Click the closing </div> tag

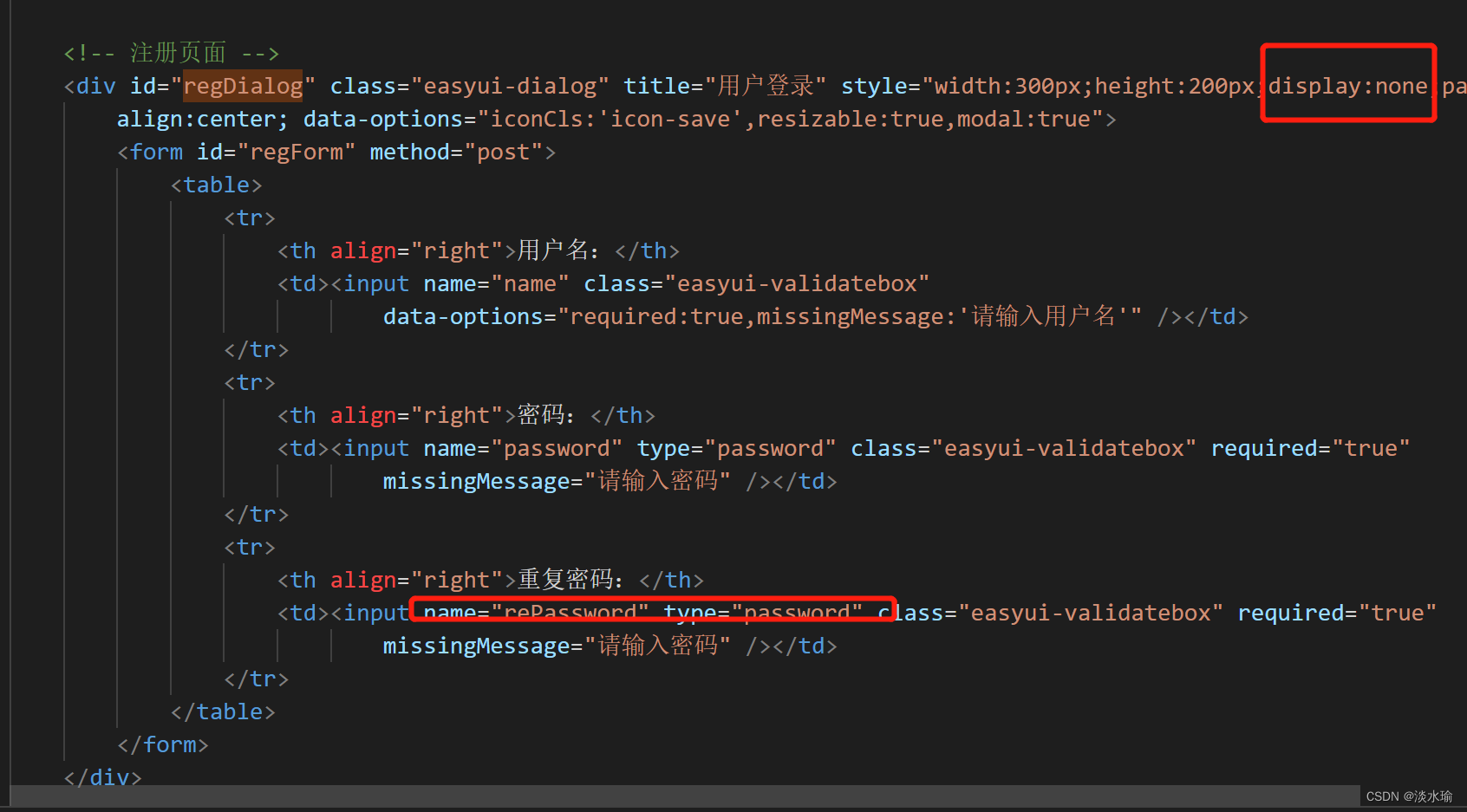pos(102,776)
